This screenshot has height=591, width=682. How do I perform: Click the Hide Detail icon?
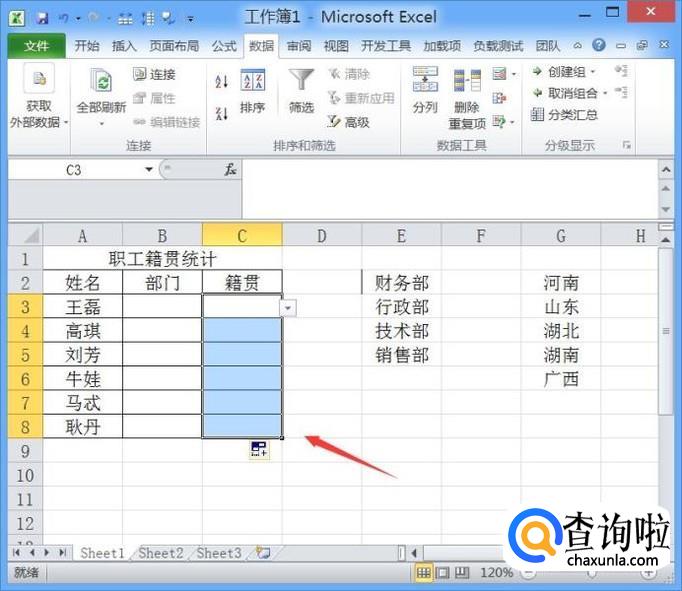click(x=621, y=92)
